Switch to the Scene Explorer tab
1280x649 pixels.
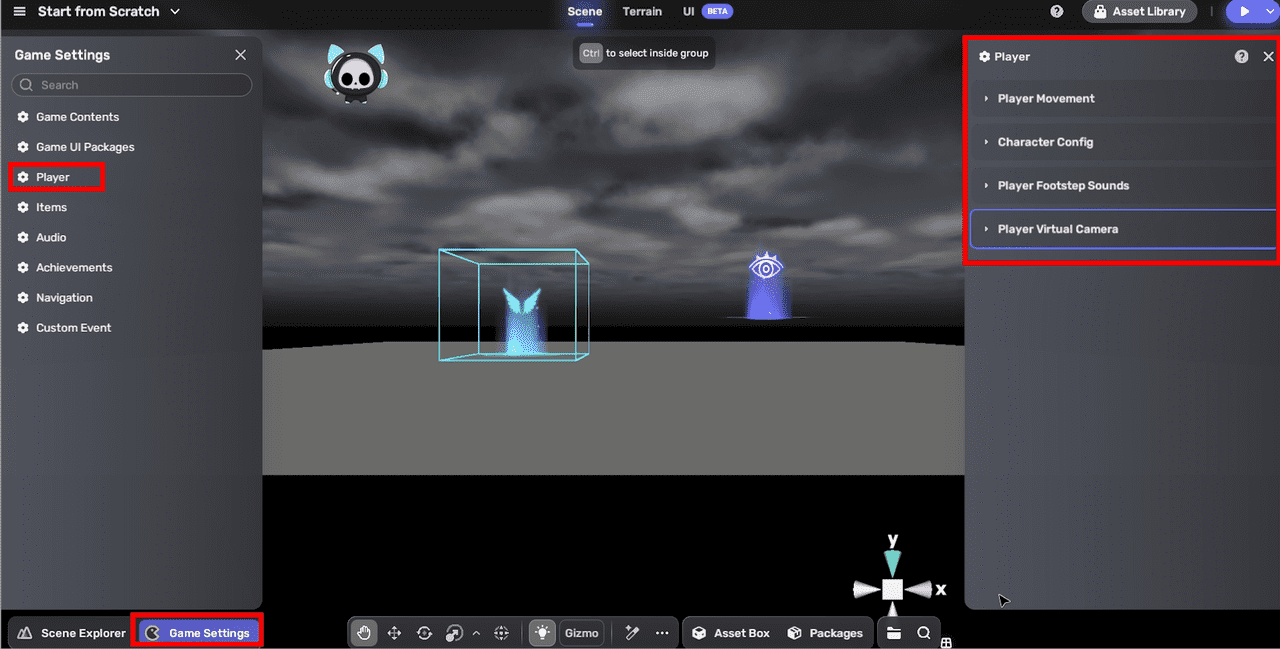tap(72, 633)
